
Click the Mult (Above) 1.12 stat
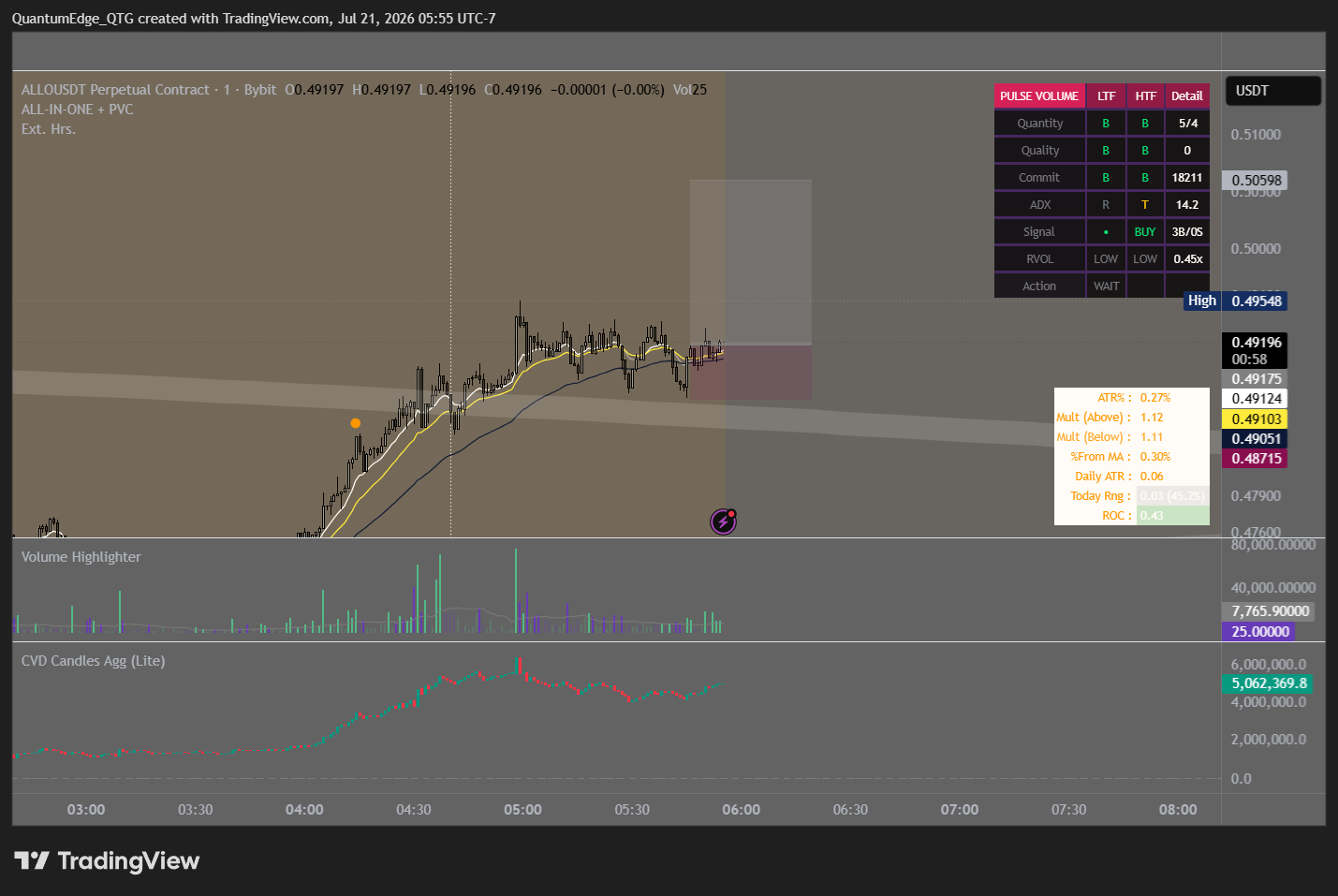[x=1132, y=418]
